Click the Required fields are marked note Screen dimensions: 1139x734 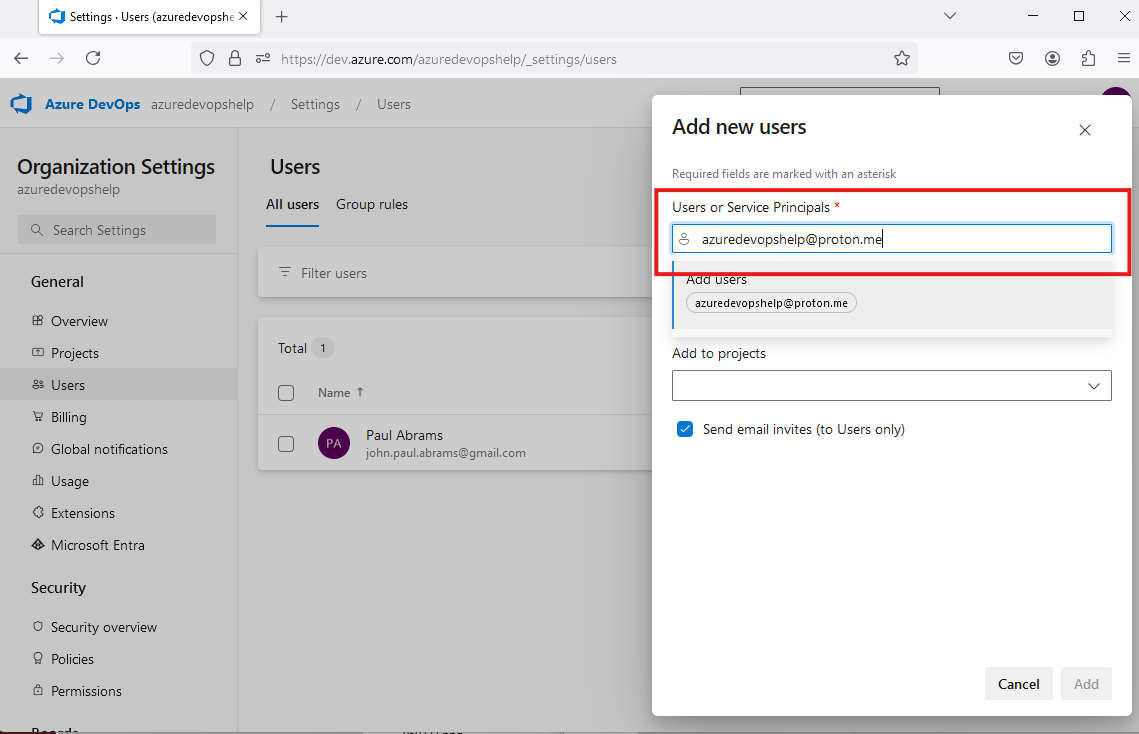784,174
